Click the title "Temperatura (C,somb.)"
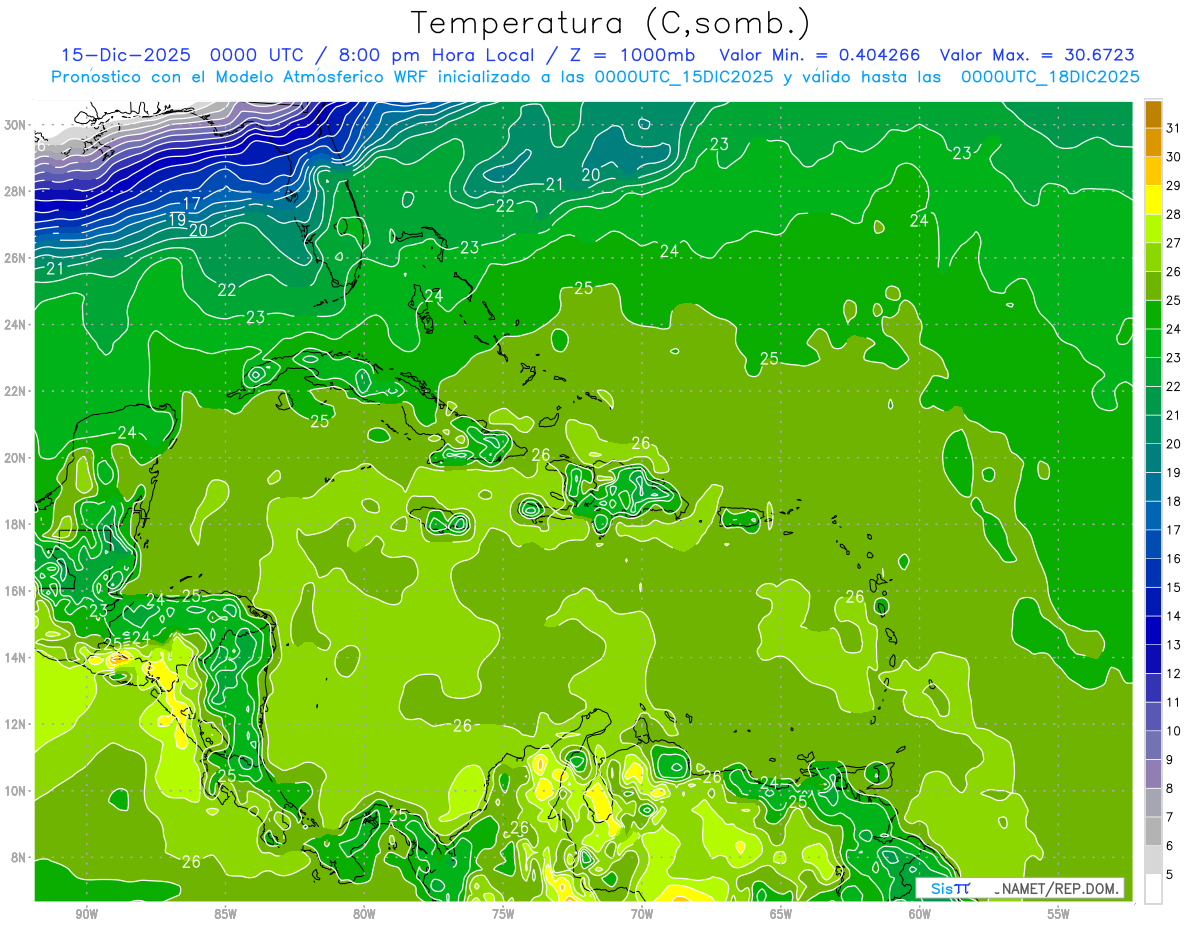 coord(610,23)
